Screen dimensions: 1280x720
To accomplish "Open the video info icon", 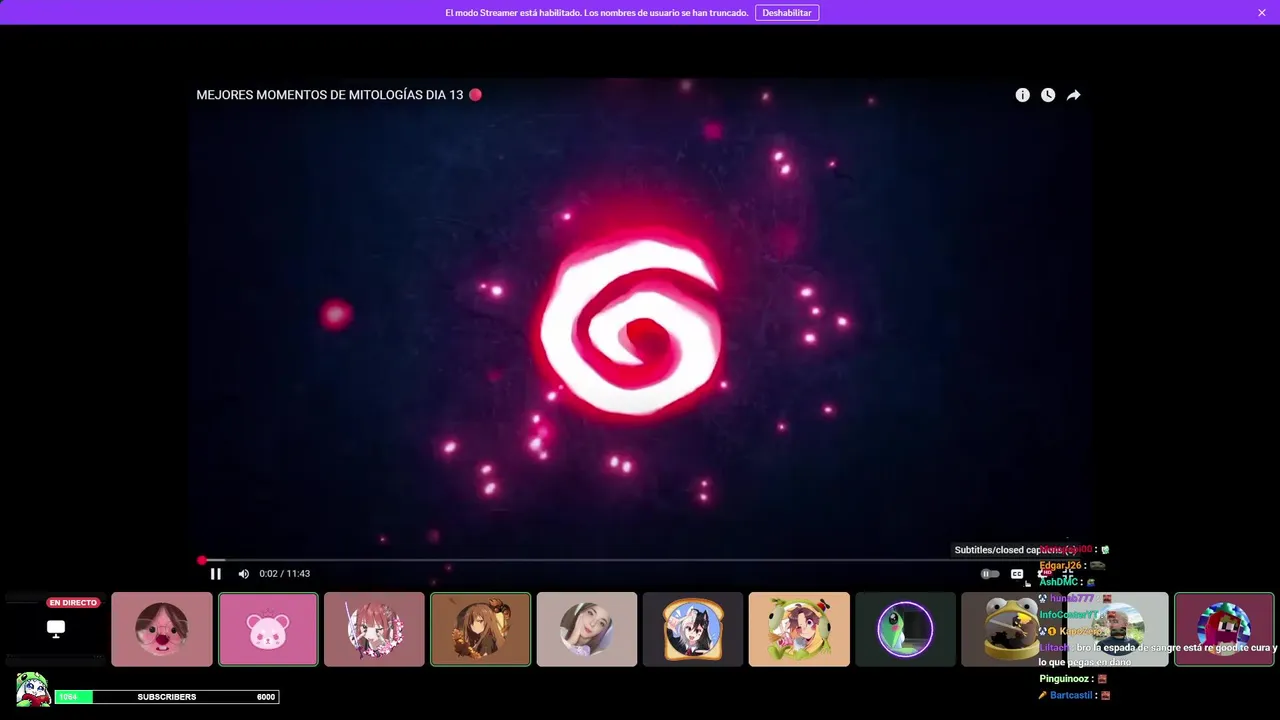I will (1022, 95).
